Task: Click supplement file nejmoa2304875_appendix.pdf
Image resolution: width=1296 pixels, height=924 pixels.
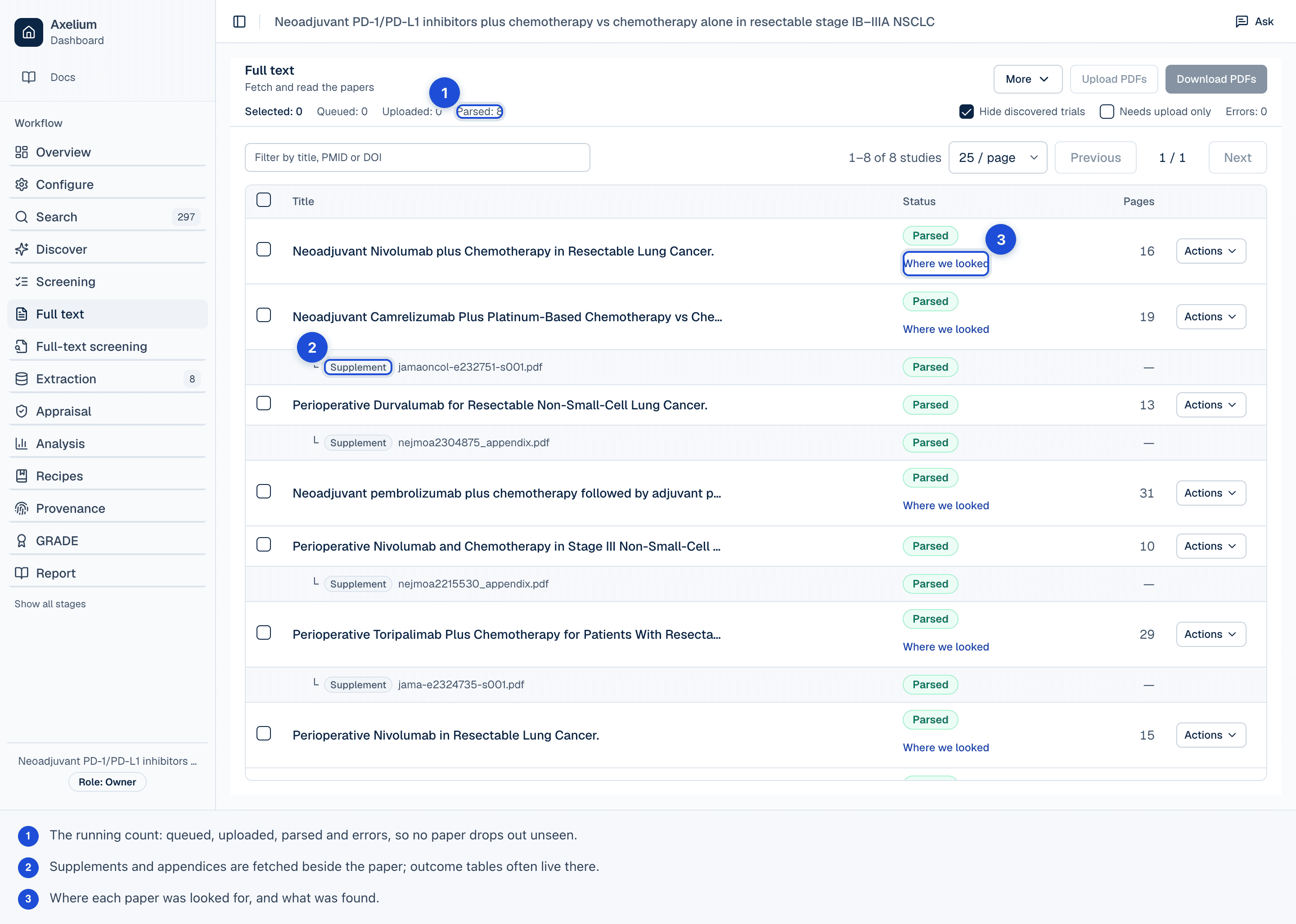Action: 473,443
